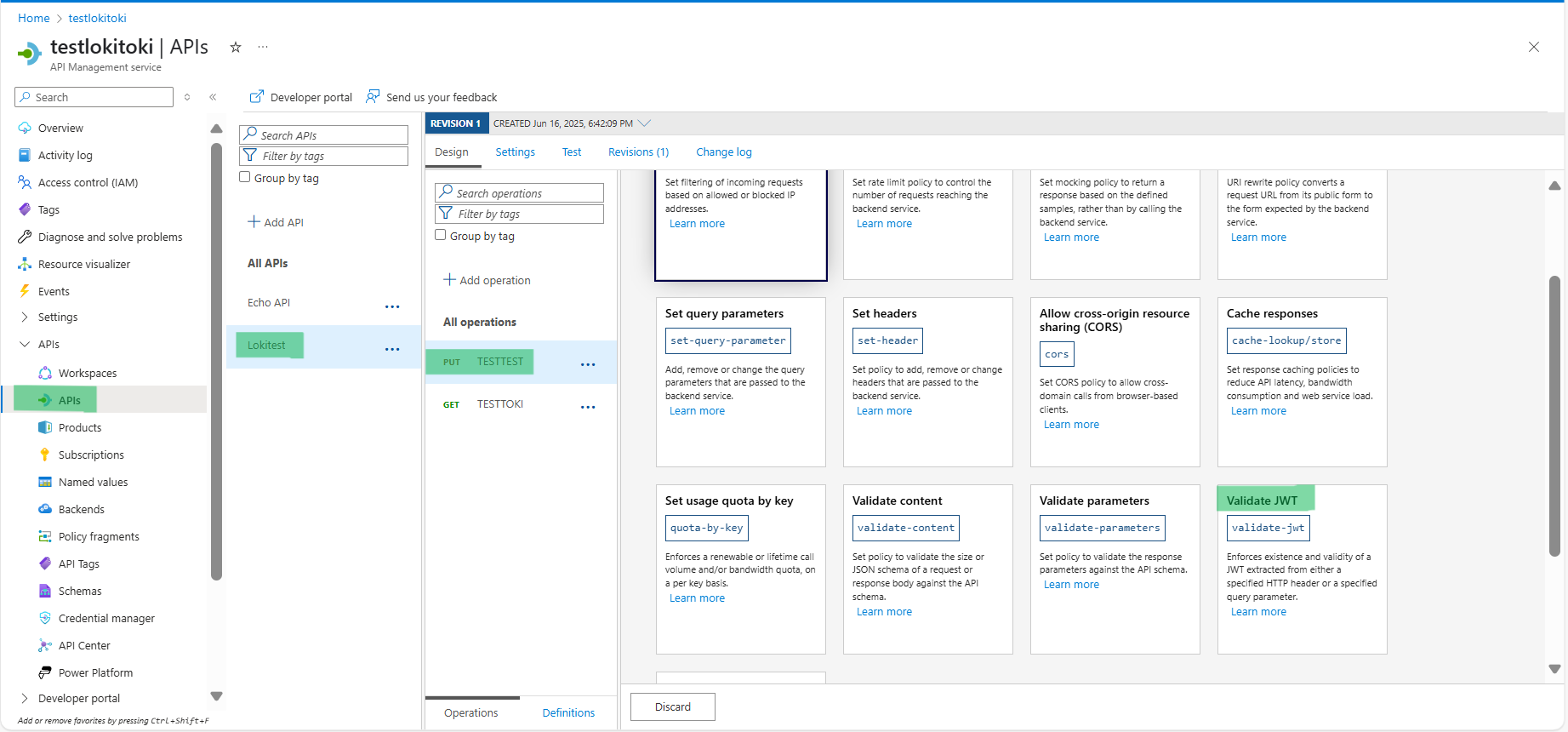Switch to the Design tab
This screenshot has width=1568, height=732.
pos(452,152)
